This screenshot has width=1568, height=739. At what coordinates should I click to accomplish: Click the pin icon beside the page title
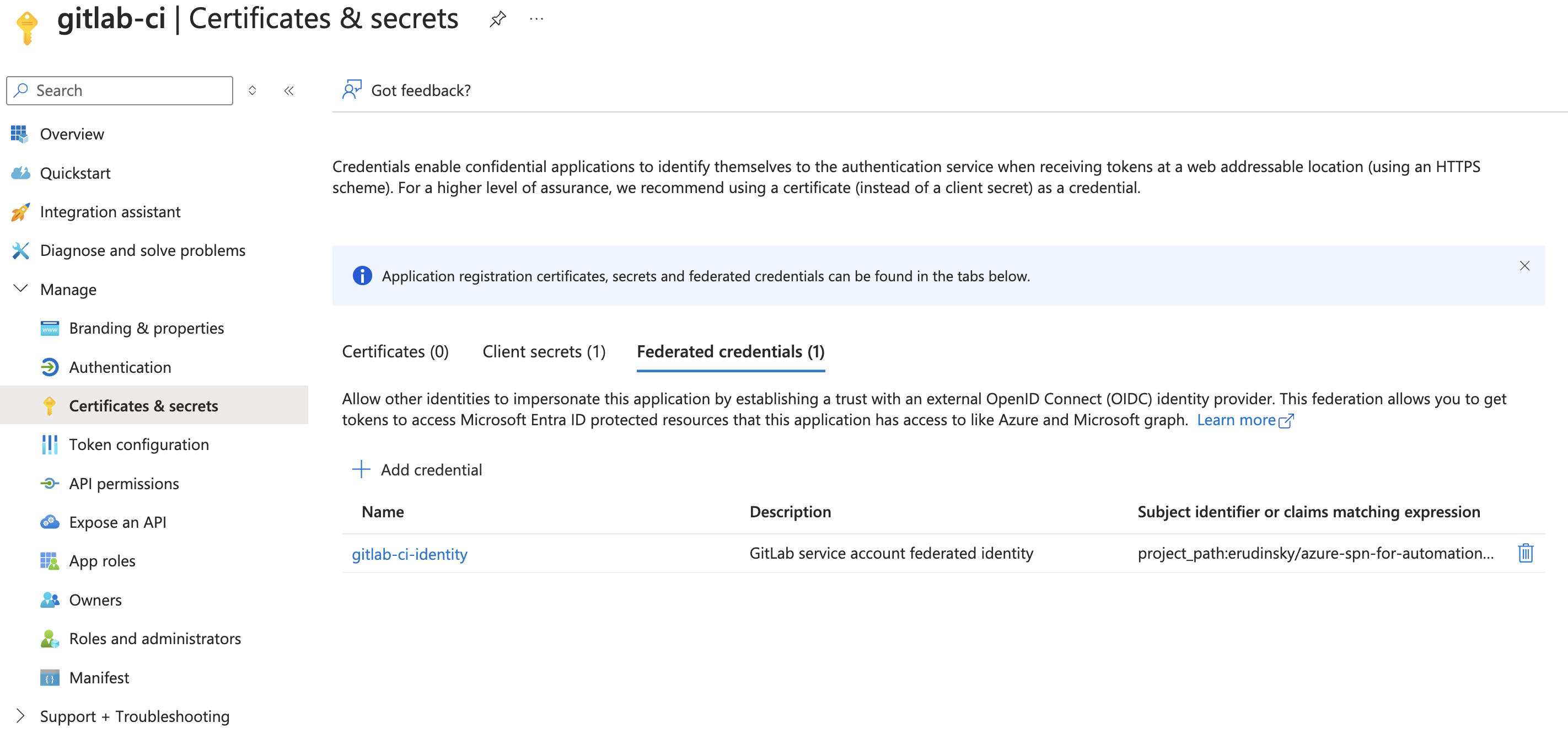tap(497, 19)
